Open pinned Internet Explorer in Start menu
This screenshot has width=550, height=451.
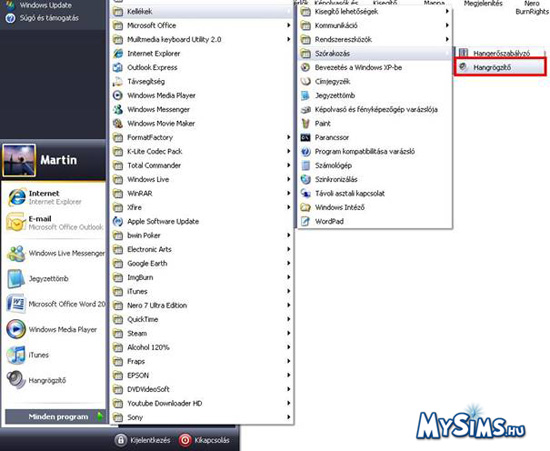(54, 197)
